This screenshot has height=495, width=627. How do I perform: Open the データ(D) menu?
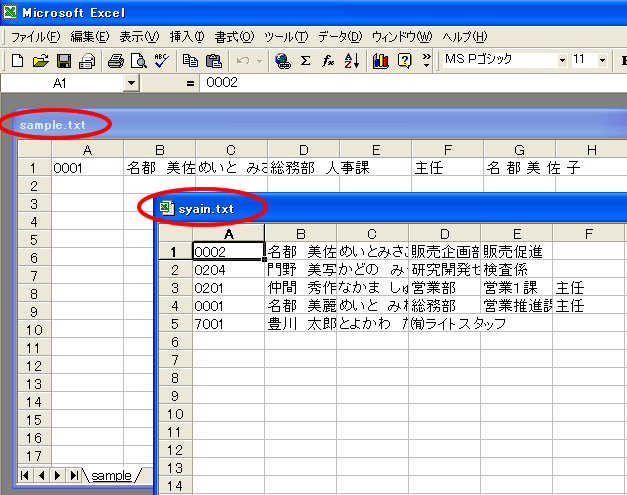[x=340, y=37]
